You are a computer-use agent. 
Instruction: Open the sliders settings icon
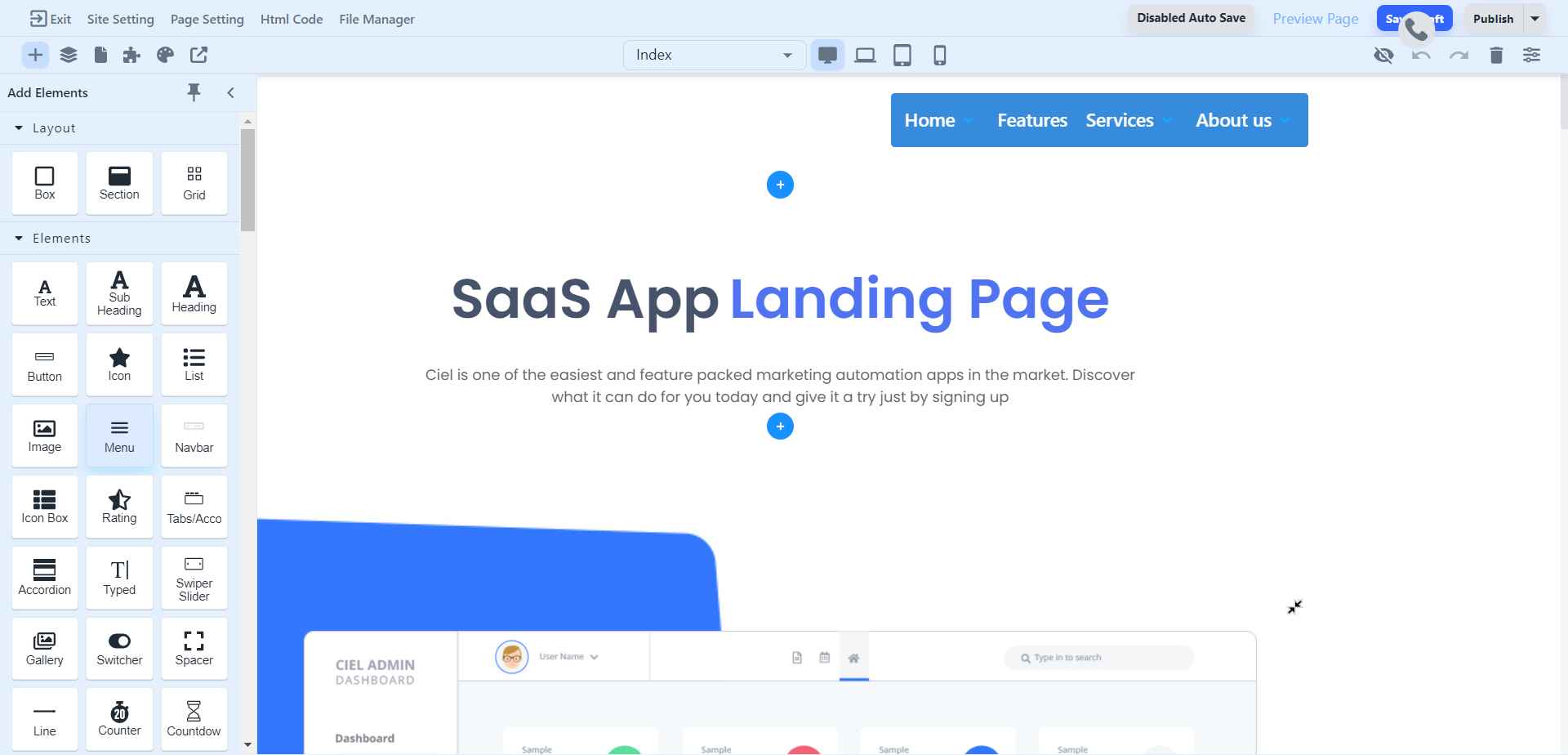coord(1531,55)
